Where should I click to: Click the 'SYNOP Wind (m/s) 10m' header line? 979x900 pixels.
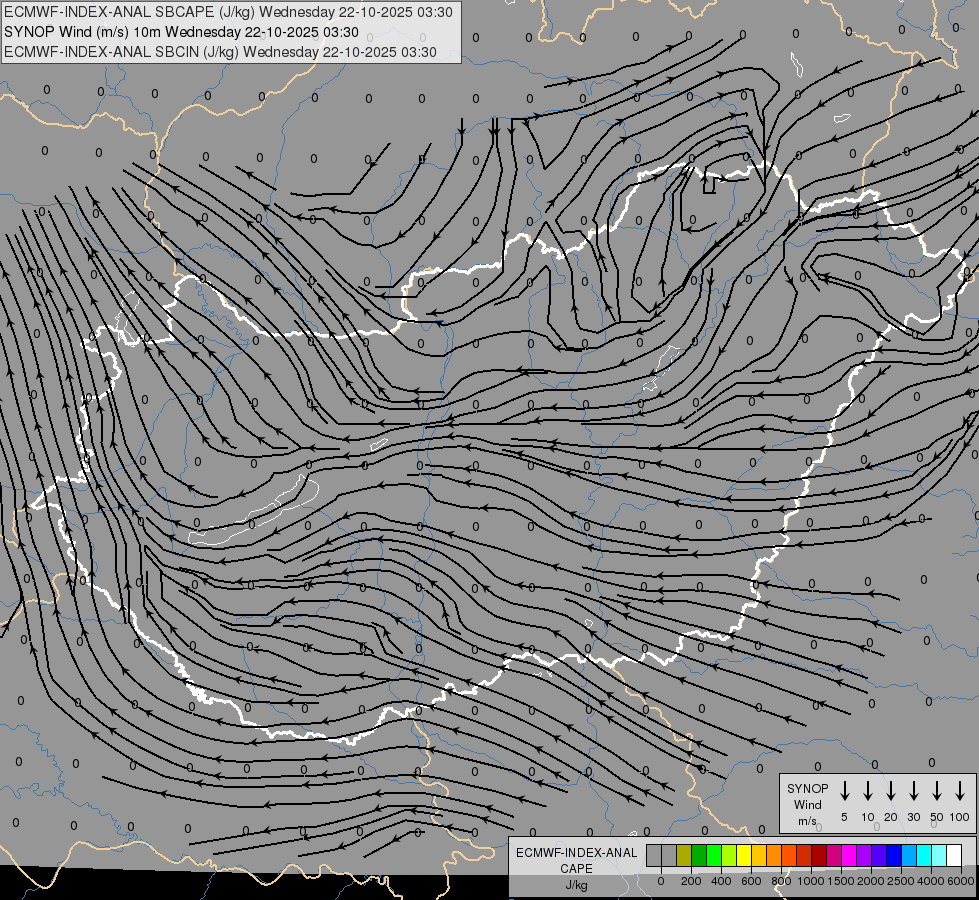[x=181, y=32]
